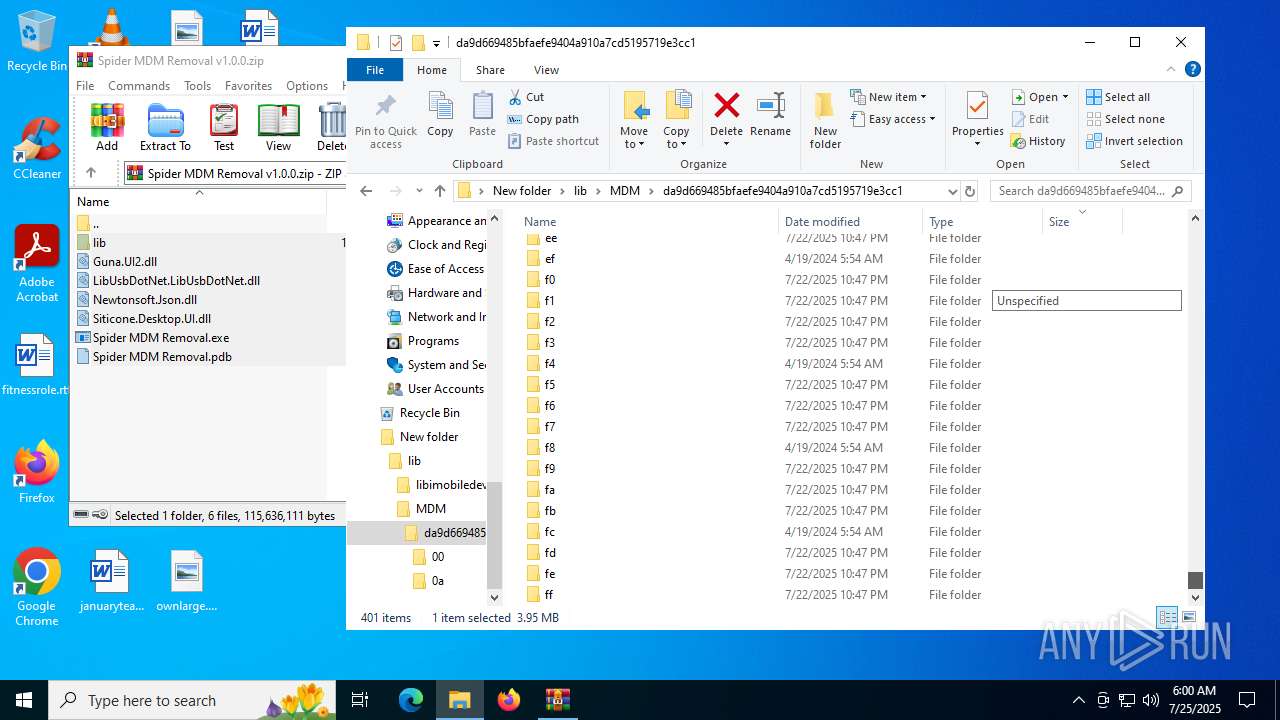Screen dimensions: 1280x720
Task: Click the Explorer search box
Action: [x=1090, y=191]
